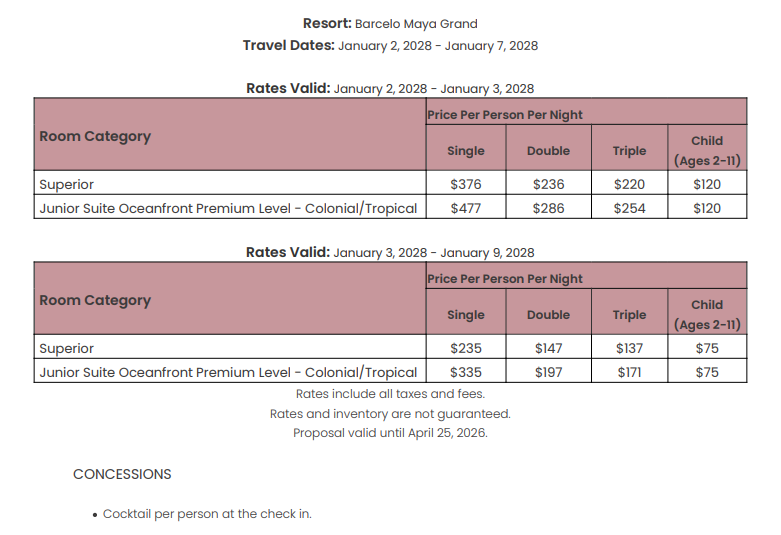Select the $376 Superior single rate
Screen dimensions: 781x535
pyautogui.click(x=466, y=184)
